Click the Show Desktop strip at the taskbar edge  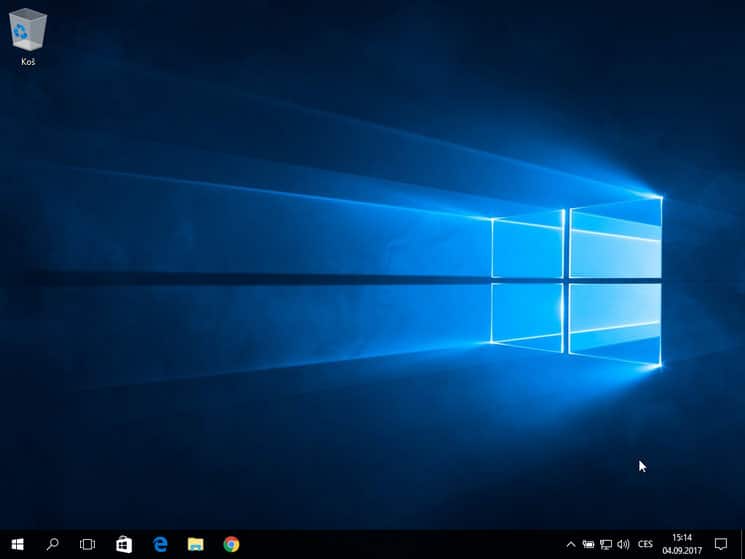click(x=742, y=544)
